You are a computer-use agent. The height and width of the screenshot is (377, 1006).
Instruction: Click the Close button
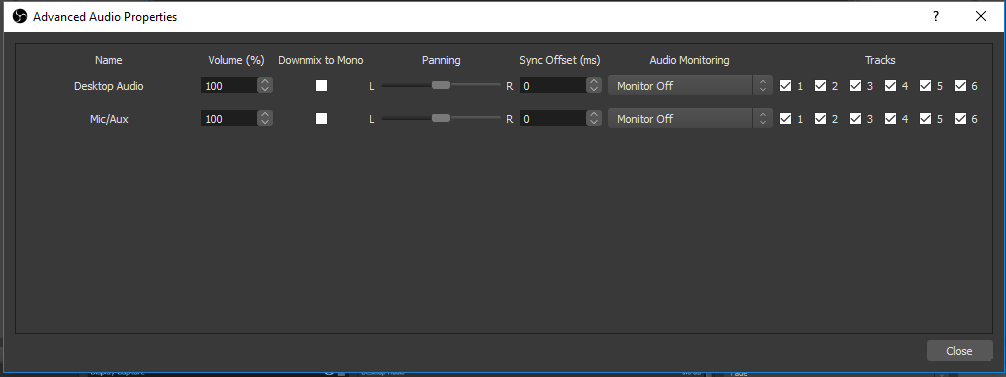click(x=960, y=351)
